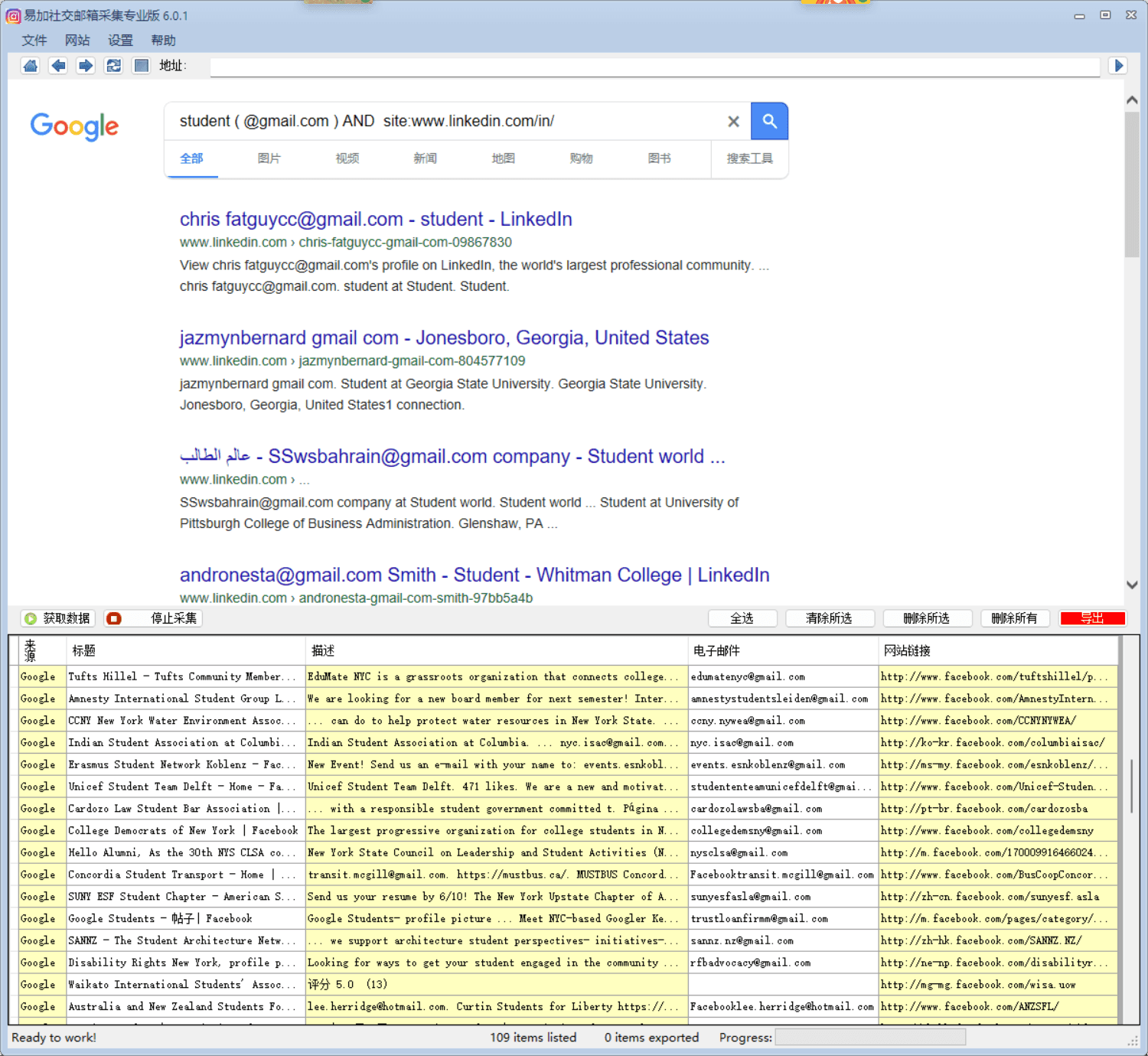
Task: Open the 设置 menu
Action: pyautogui.click(x=120, y=41)
